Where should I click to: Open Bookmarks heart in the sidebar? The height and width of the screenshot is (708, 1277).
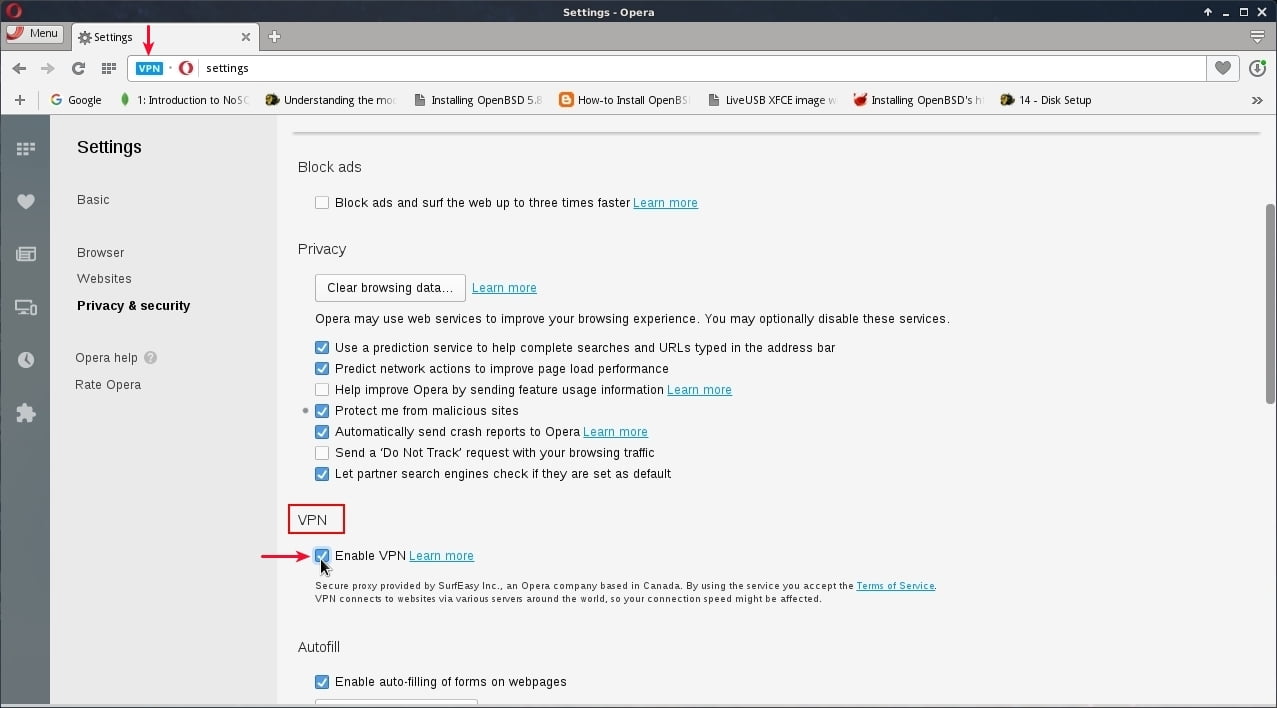[26, 201]
